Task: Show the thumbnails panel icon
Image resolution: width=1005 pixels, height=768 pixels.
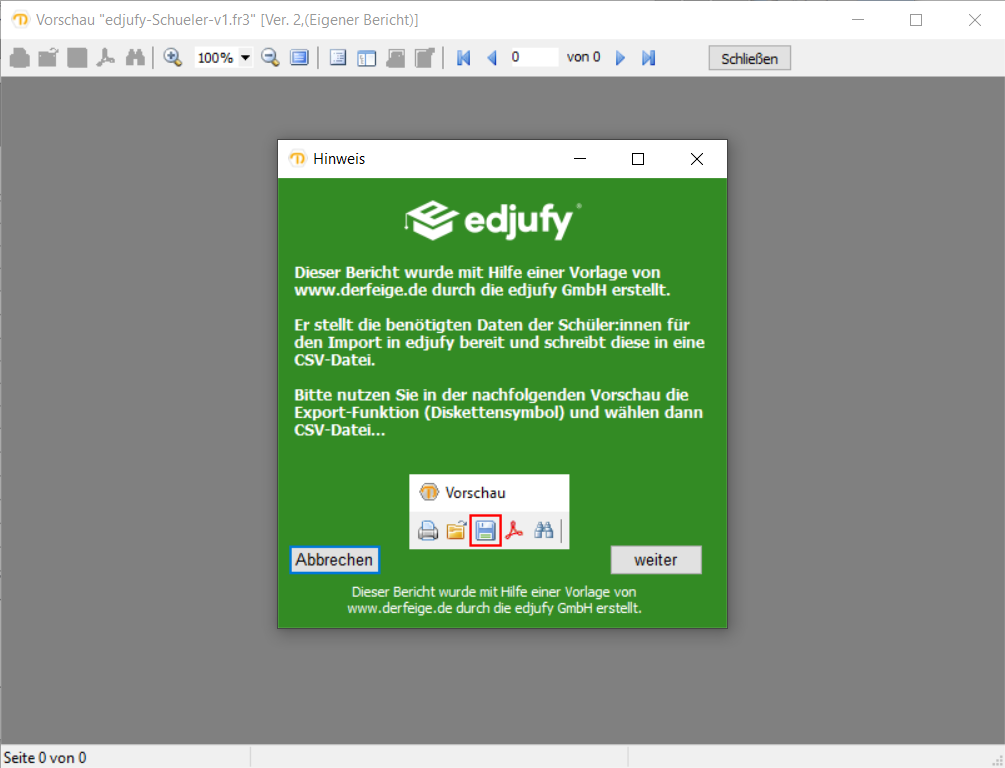Action: coord(367,58)
